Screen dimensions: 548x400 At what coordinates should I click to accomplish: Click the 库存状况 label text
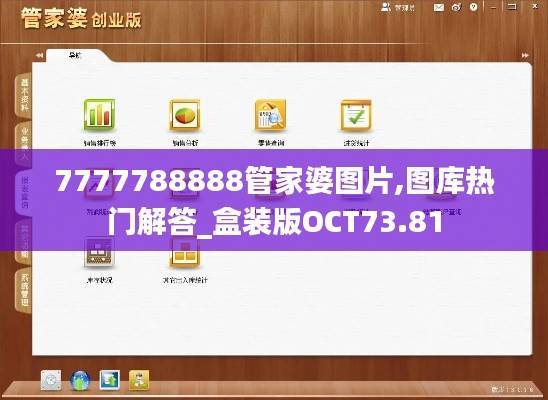(99, 280)
